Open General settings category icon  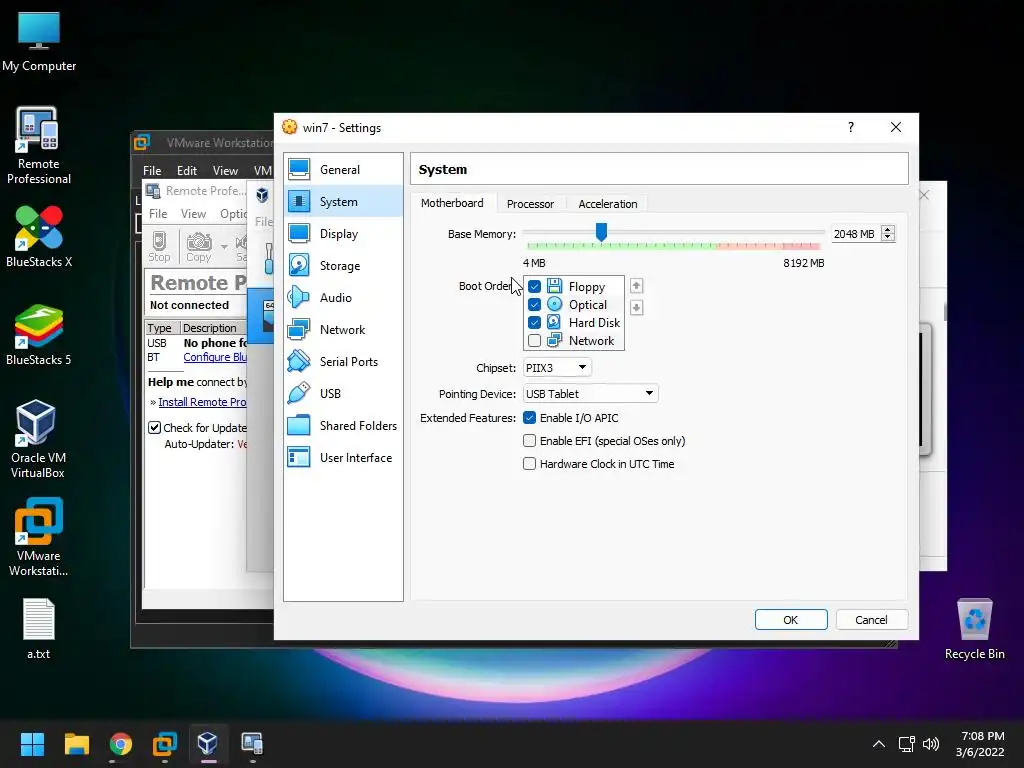point(299,169)
